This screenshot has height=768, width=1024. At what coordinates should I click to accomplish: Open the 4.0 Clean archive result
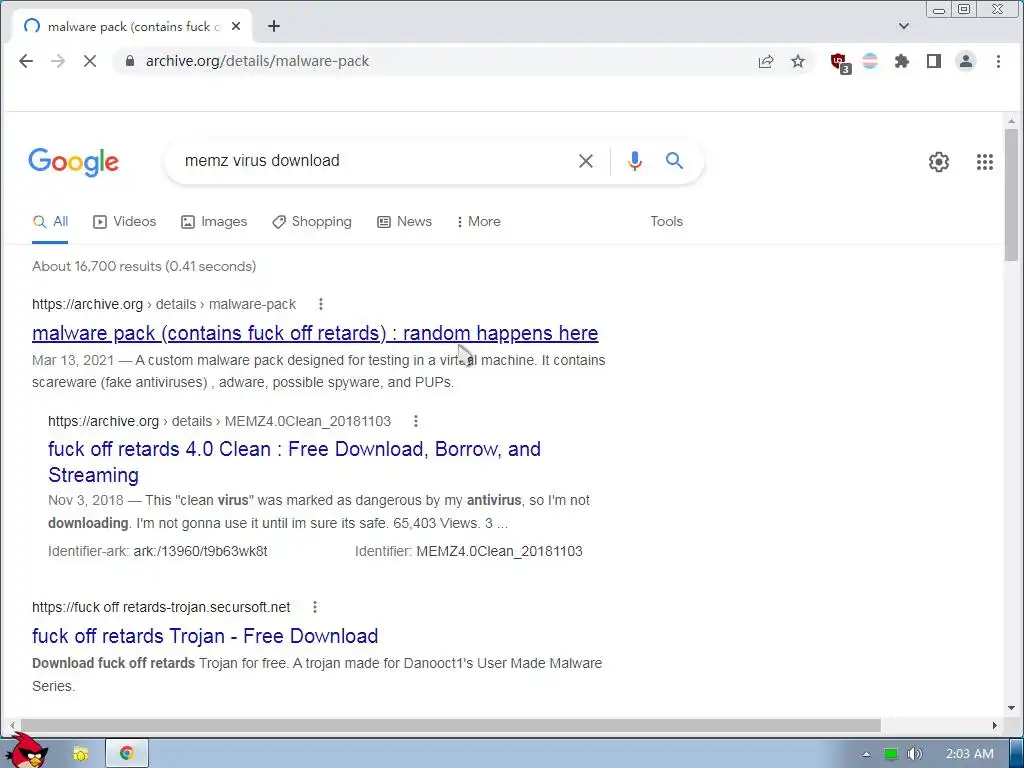coord(294,462)
